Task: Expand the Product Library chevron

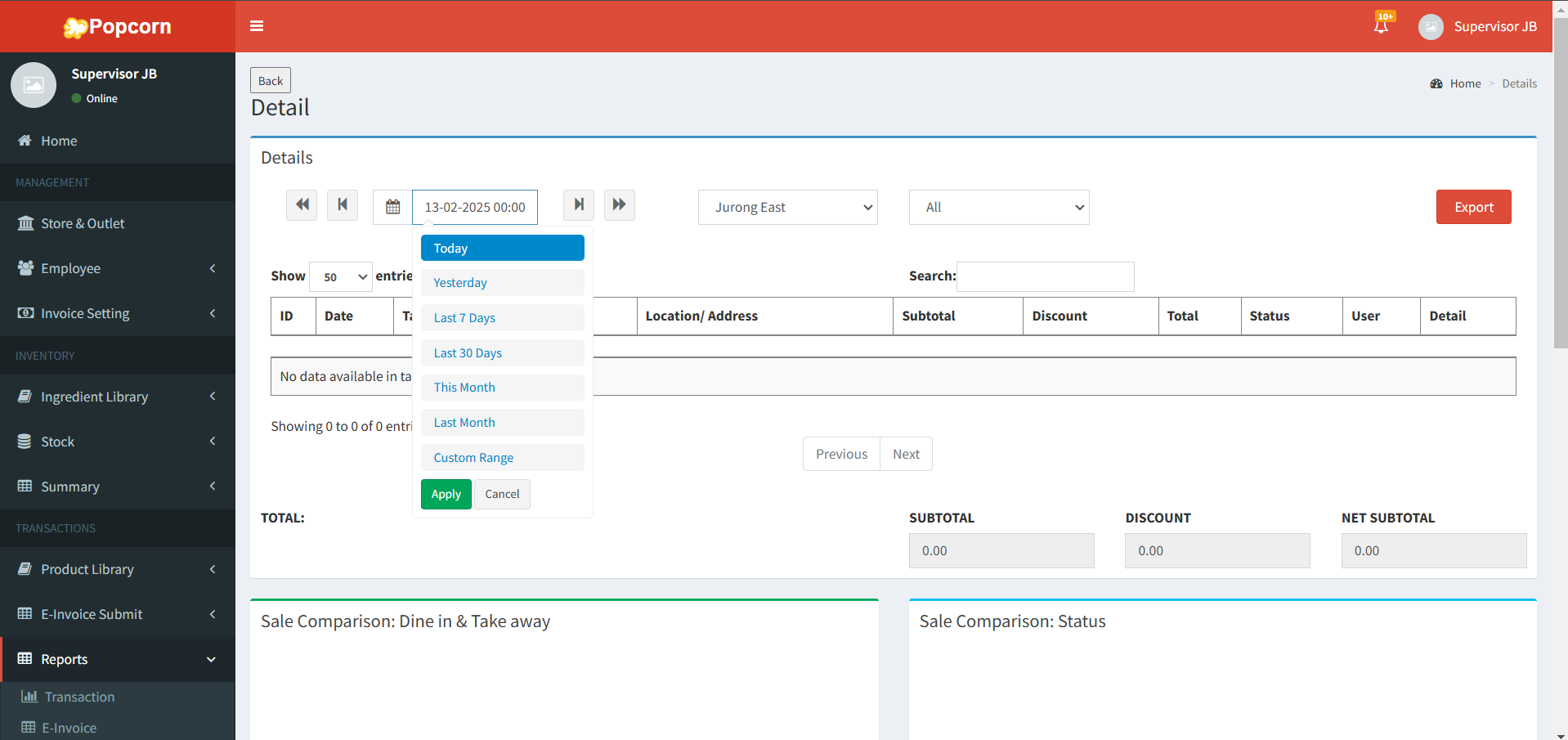Action: 213,569
